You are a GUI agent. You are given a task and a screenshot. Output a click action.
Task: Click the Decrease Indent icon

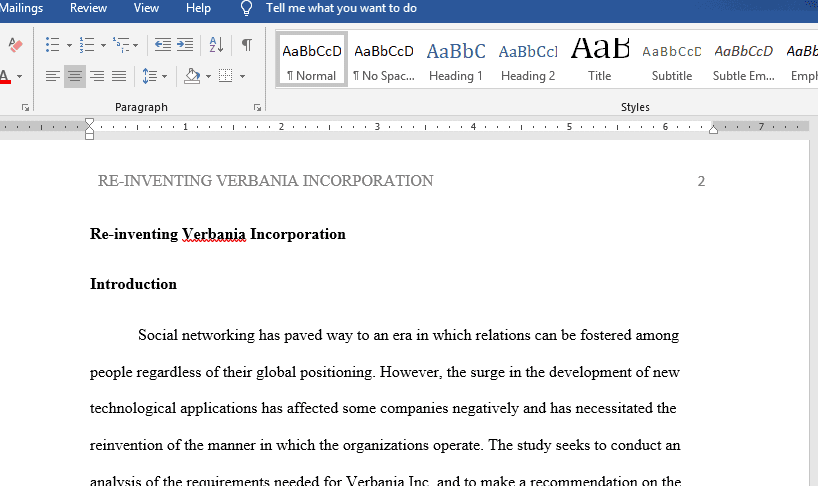click(163, 45)
